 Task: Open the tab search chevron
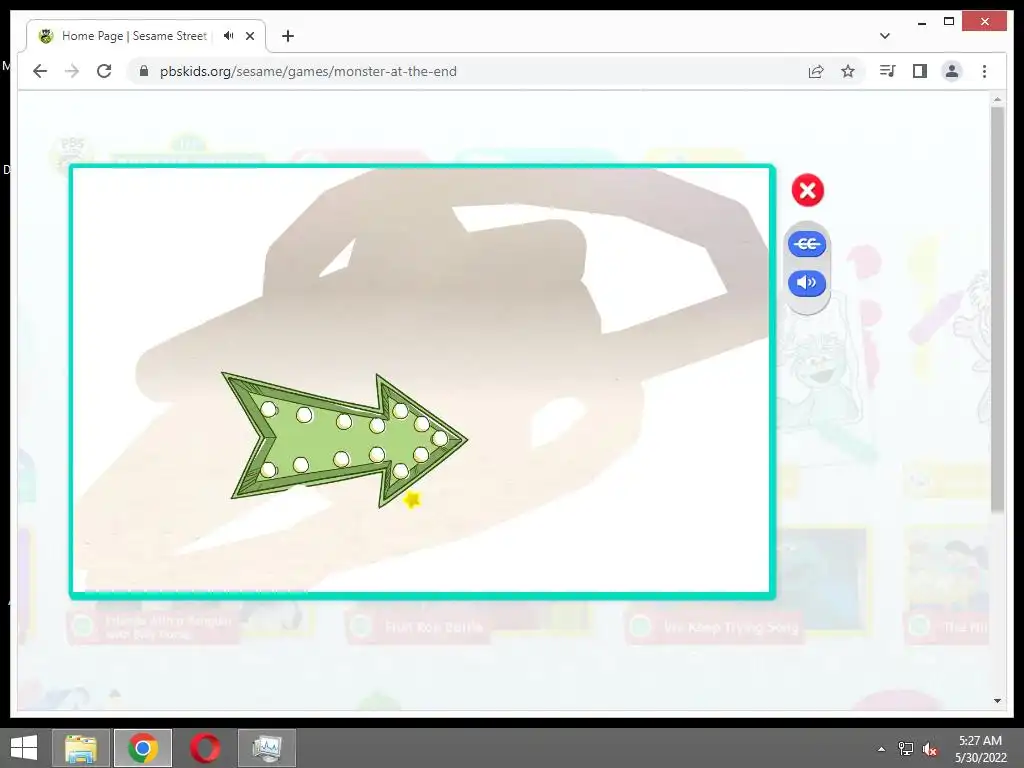click(x=884, y=36)
